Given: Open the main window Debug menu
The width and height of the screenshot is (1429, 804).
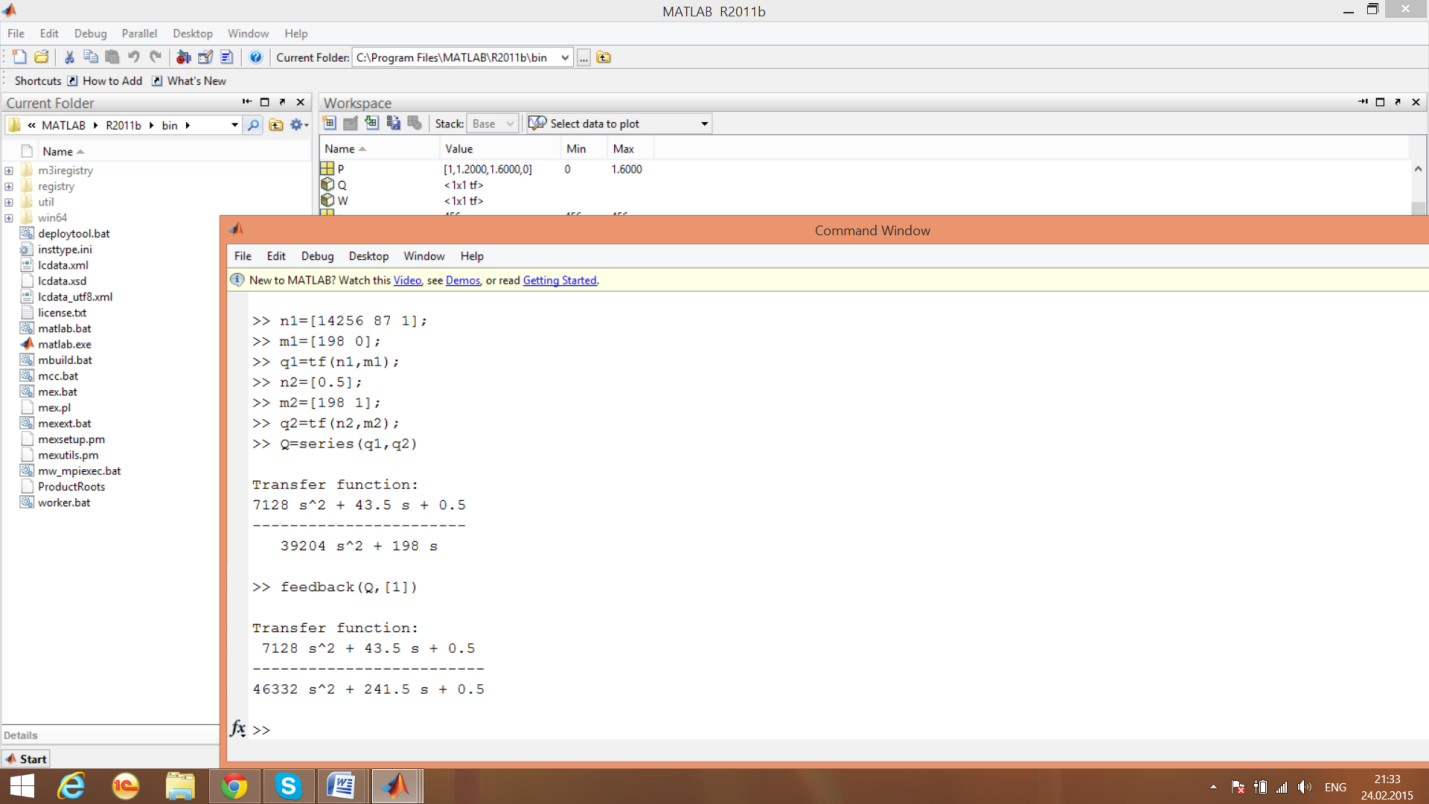Looking at the screenshot, I should click(90, 33).
